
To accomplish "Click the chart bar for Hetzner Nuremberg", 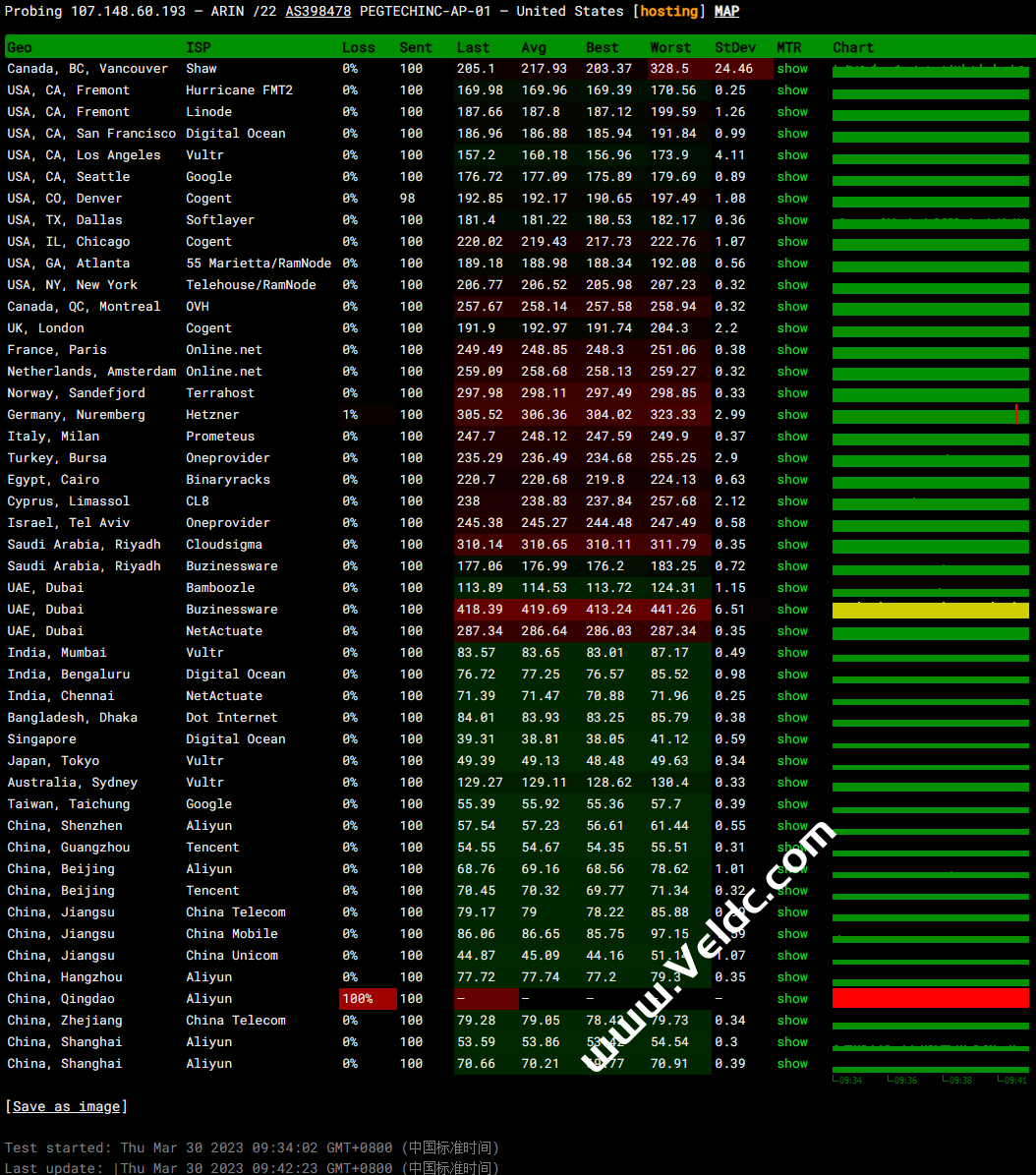I will 931,415.
